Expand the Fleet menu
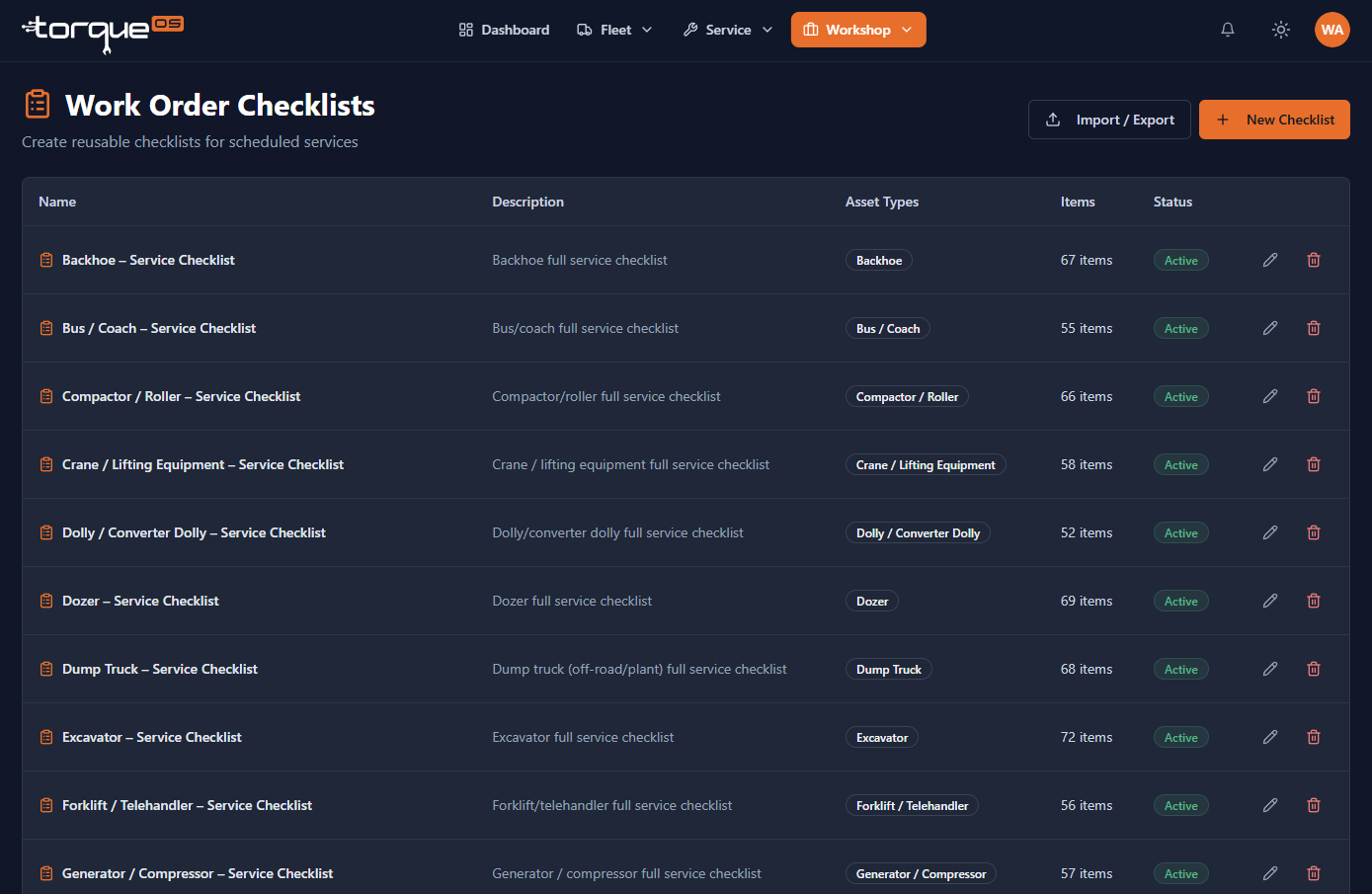The width and height of the screenshot is (1372, 894). [x=614, y=30]
